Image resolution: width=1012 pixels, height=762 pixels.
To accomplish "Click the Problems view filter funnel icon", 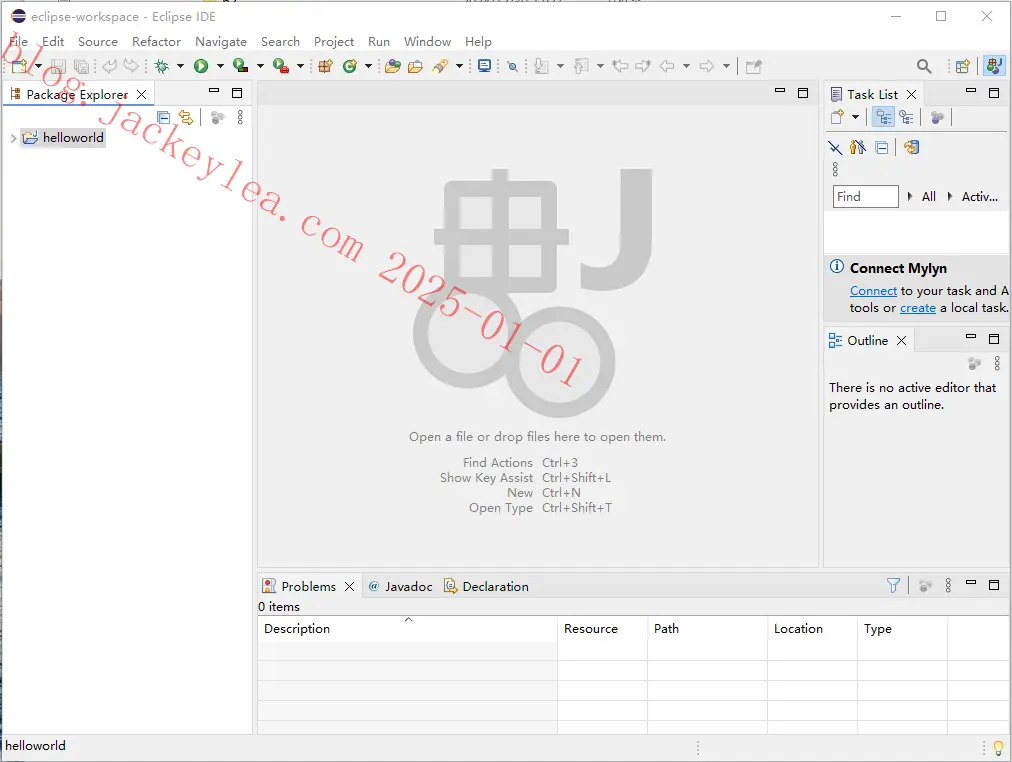I will tap(893, 586).
